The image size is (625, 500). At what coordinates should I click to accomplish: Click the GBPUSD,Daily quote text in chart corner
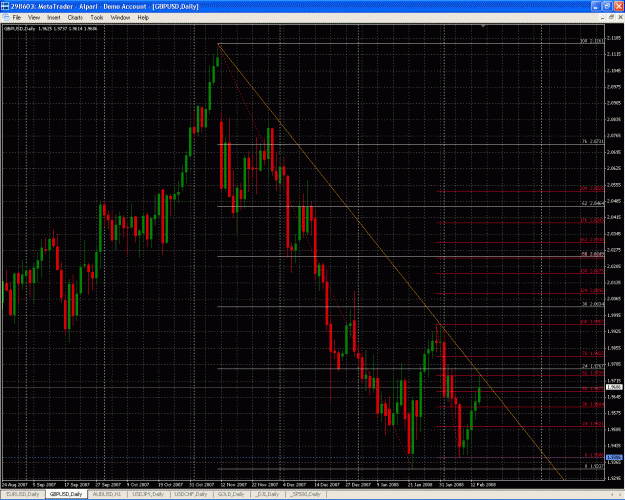(50, 28)
